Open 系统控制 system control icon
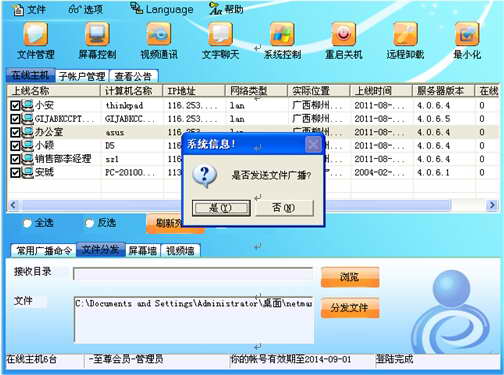The image size is (504, 375). tap(282, 34)
